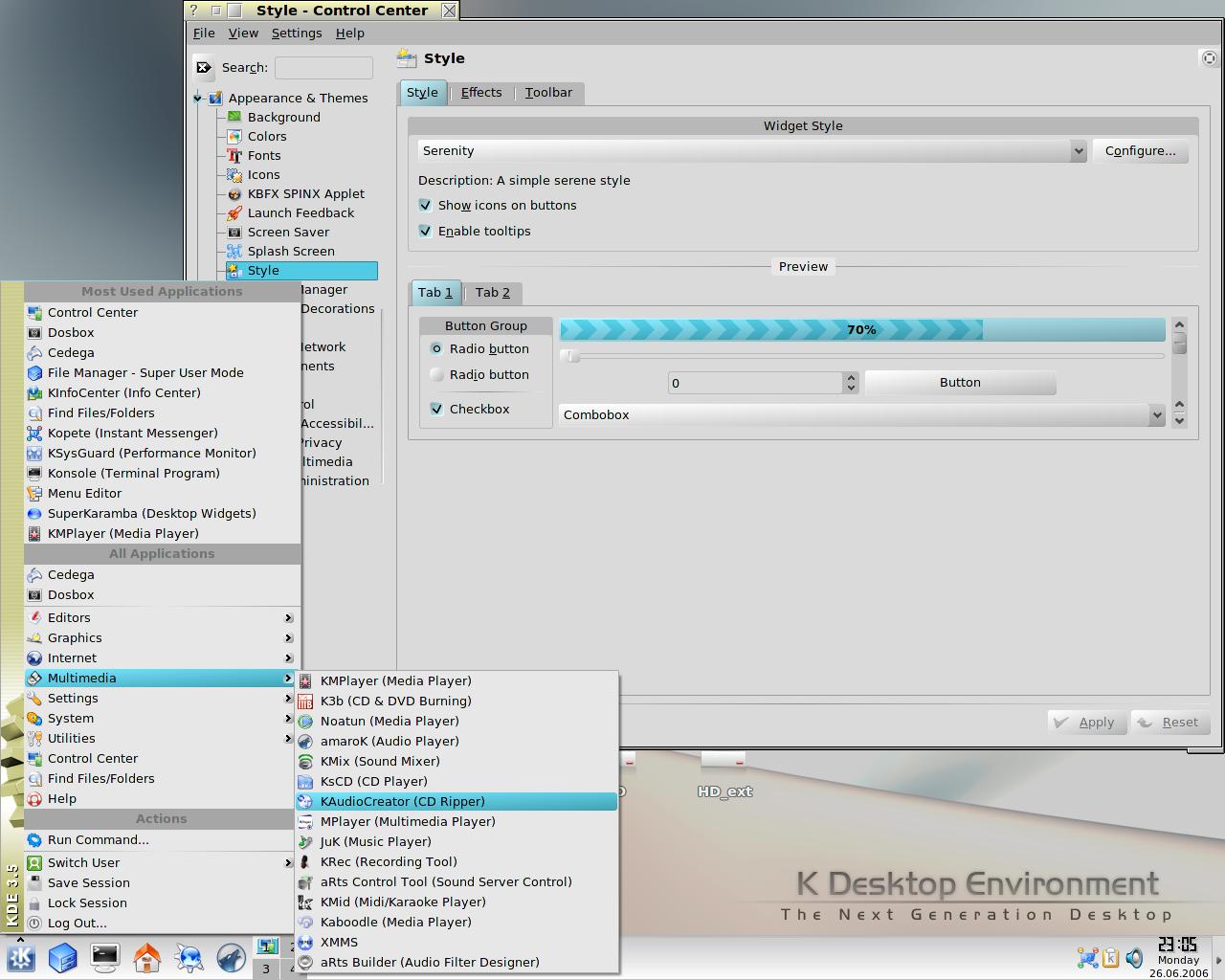The width and height of the screenshot is (1225, 980).
Task: Click the preview slider handle
Action: coord(570,356)
